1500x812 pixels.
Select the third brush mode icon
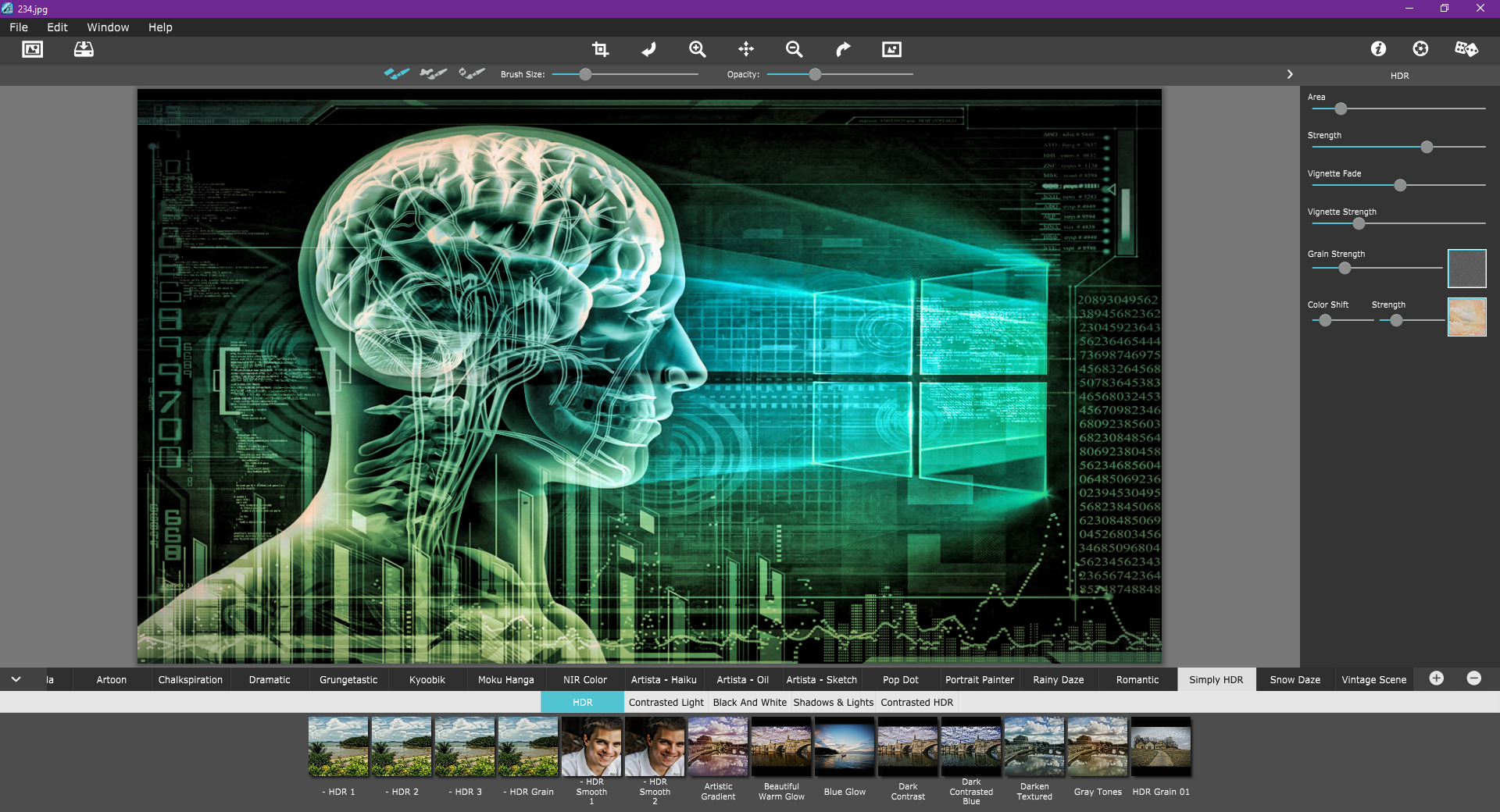(x=472, y=73)
